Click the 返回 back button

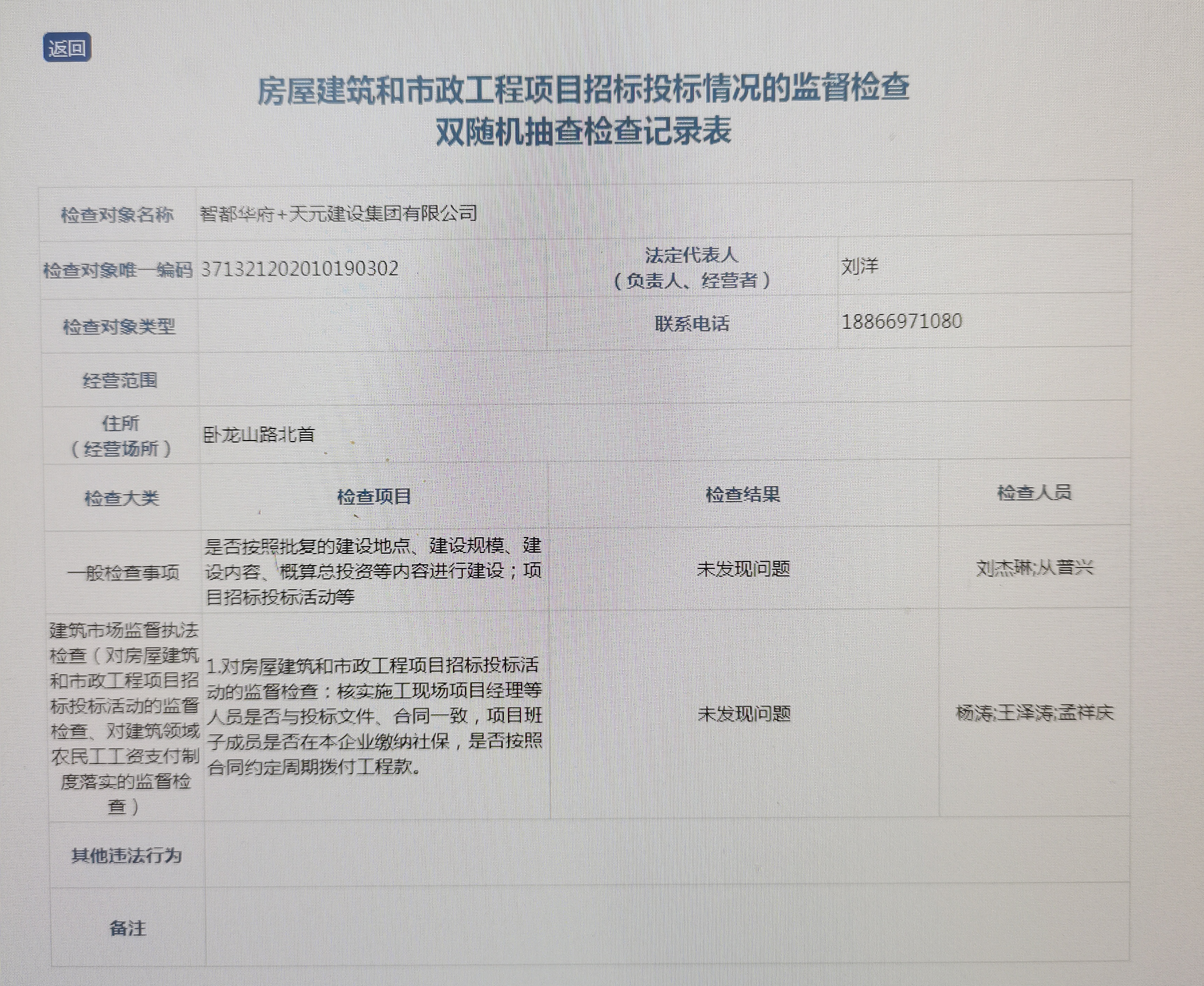67,48
